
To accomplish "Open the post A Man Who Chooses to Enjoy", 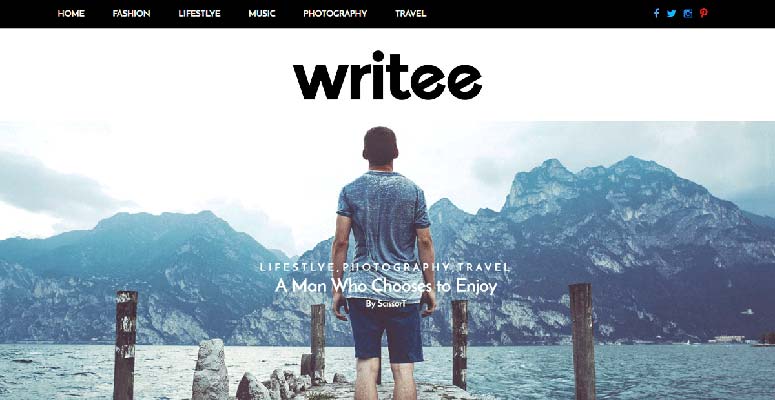I will click(386, 286).
